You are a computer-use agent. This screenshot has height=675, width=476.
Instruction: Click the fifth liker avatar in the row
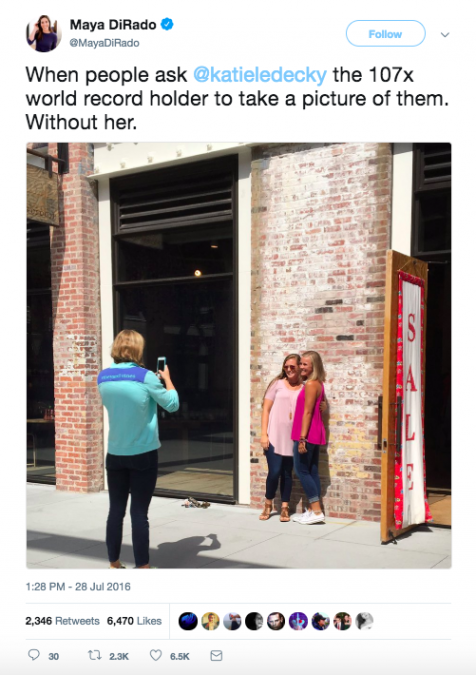[276, 621]
